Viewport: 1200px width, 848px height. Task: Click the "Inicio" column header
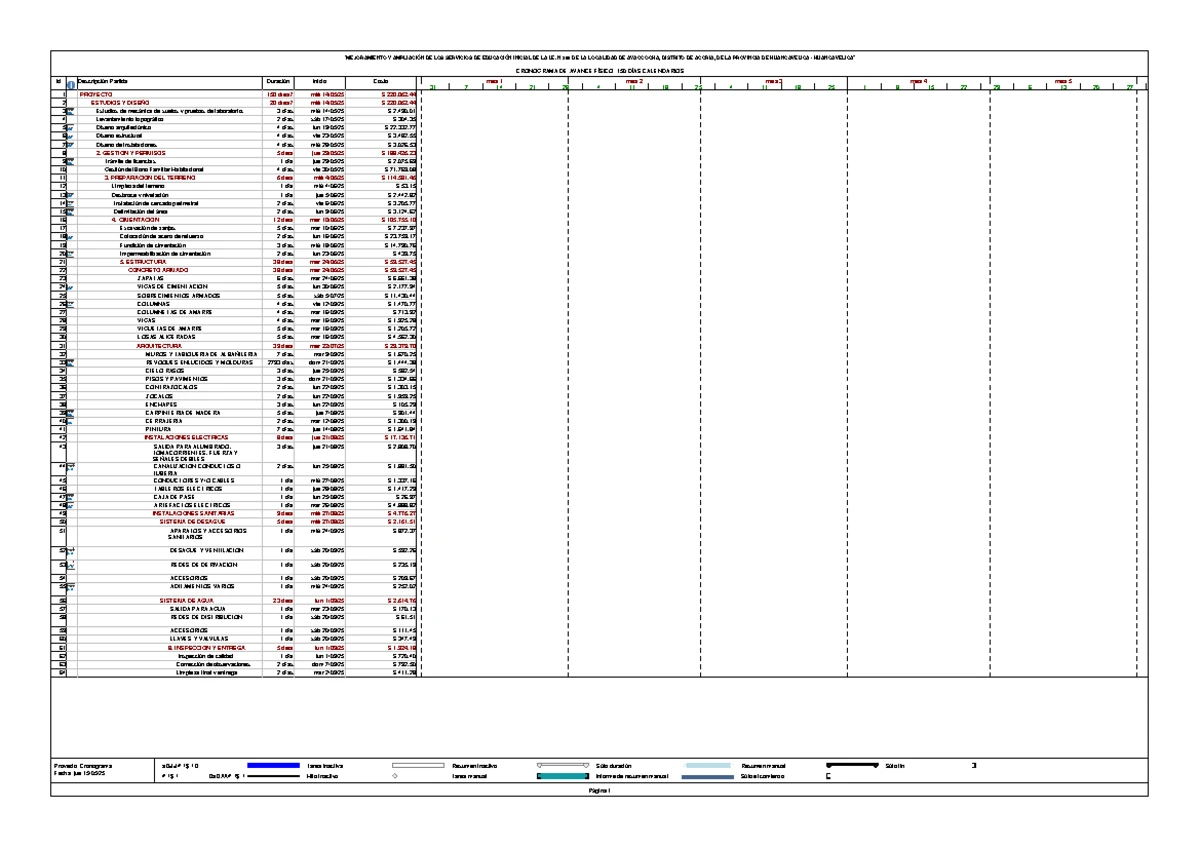pyautogui.click(x=320, y=80)
